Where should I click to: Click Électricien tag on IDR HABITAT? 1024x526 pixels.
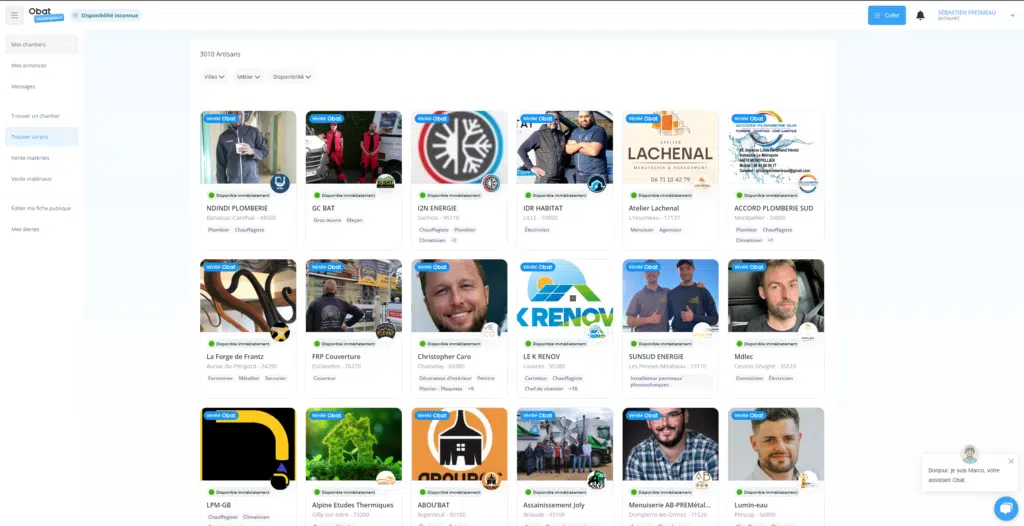(537, 230)
